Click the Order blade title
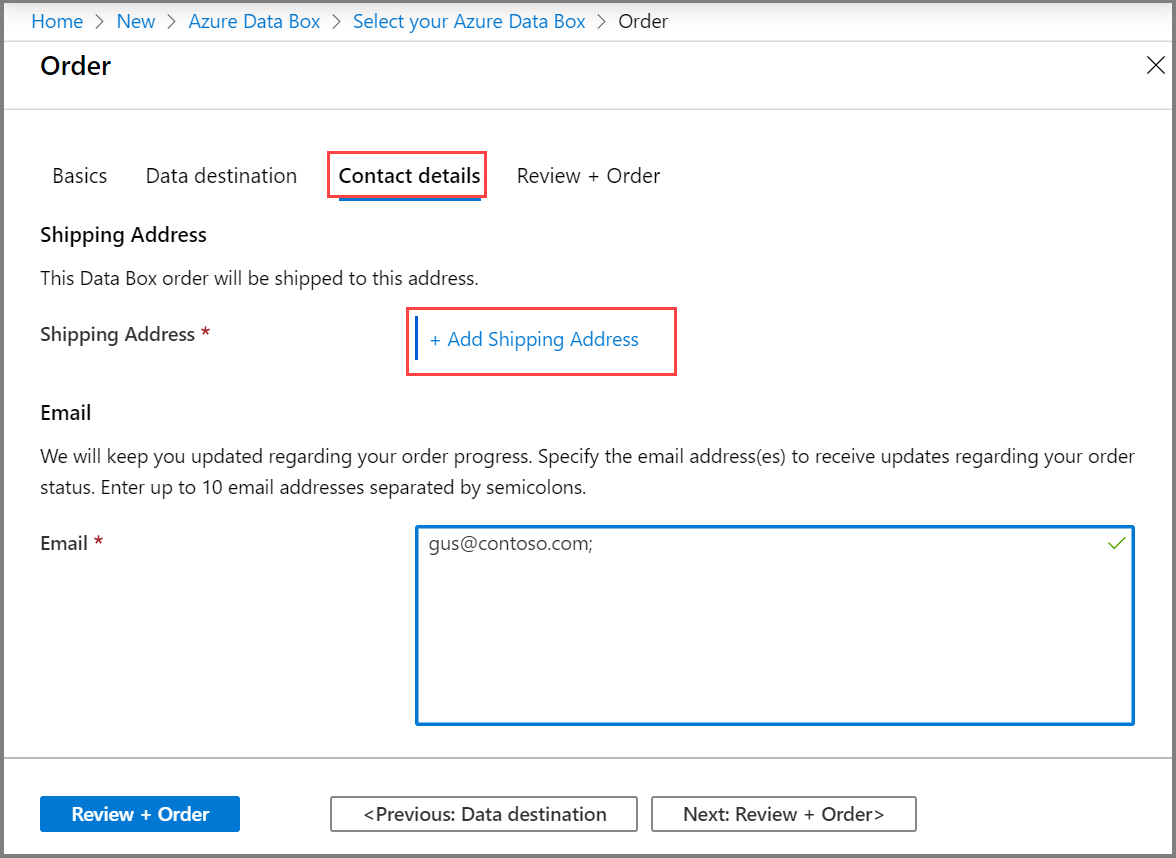 click(76, 66)
